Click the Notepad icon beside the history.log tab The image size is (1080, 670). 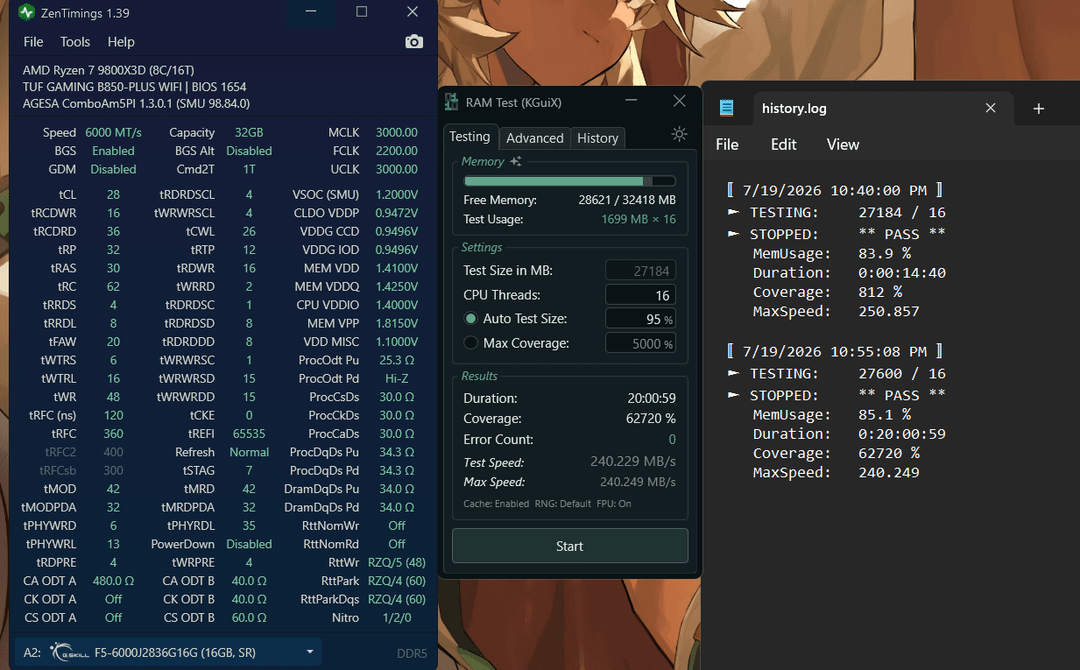coord(726,108)
